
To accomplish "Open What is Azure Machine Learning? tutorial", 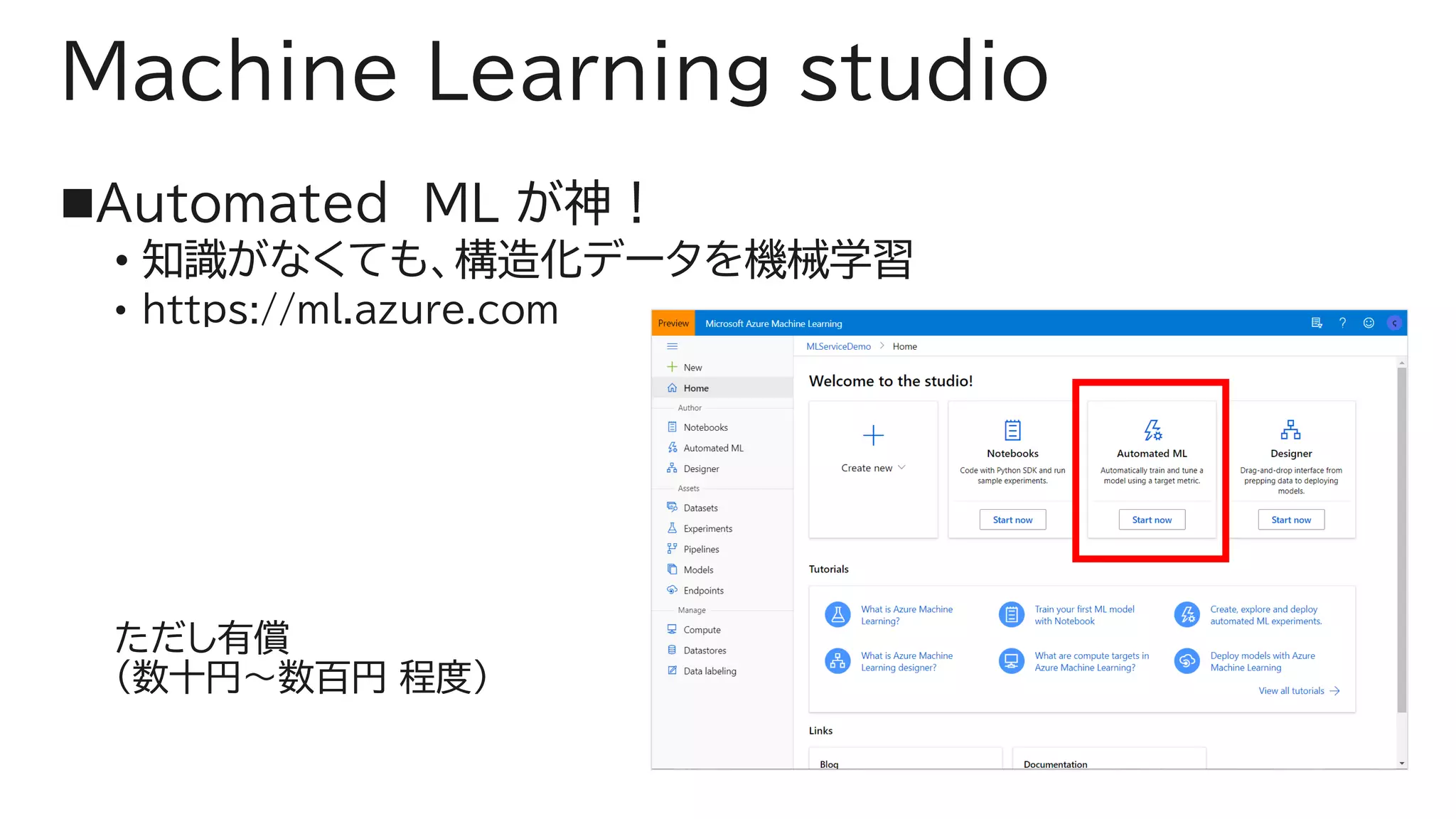I will (x=906, y=615).
